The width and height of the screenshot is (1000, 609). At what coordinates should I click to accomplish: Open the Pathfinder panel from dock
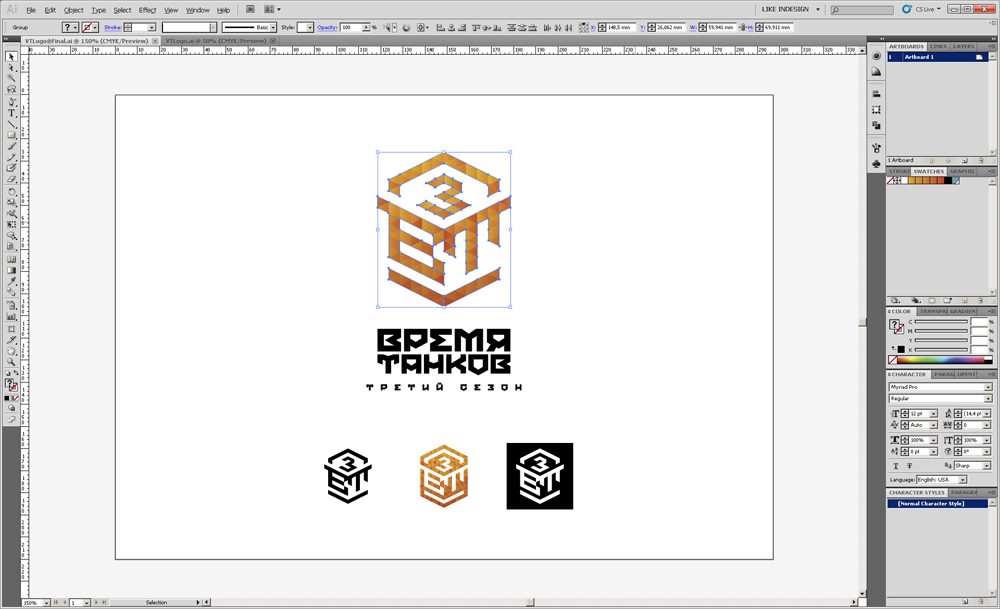tap(876, 126)
